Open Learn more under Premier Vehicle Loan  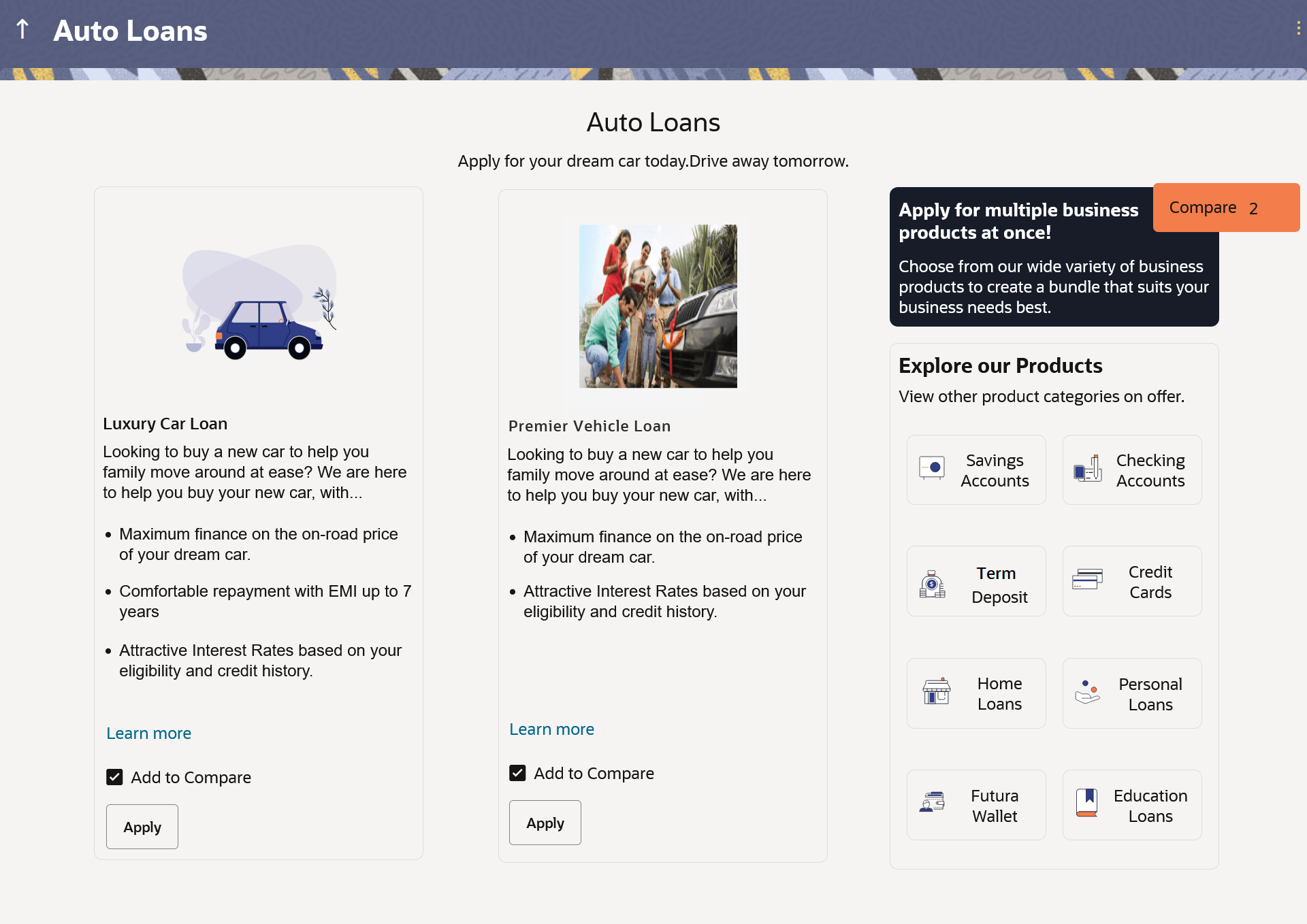(551, 729)
